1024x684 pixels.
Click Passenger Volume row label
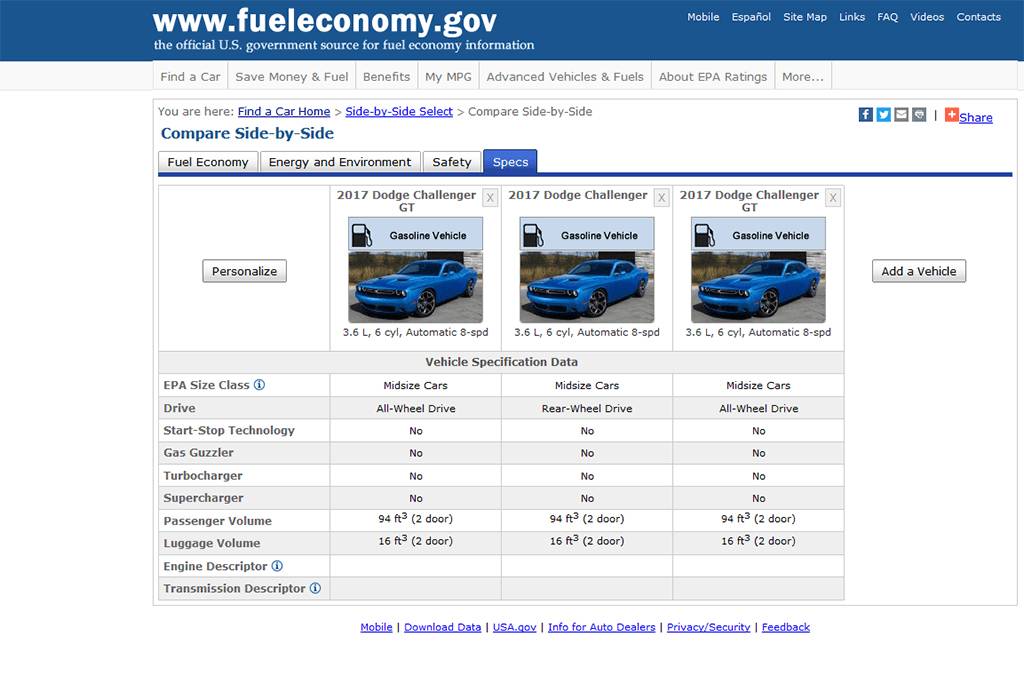click(217, 521)
